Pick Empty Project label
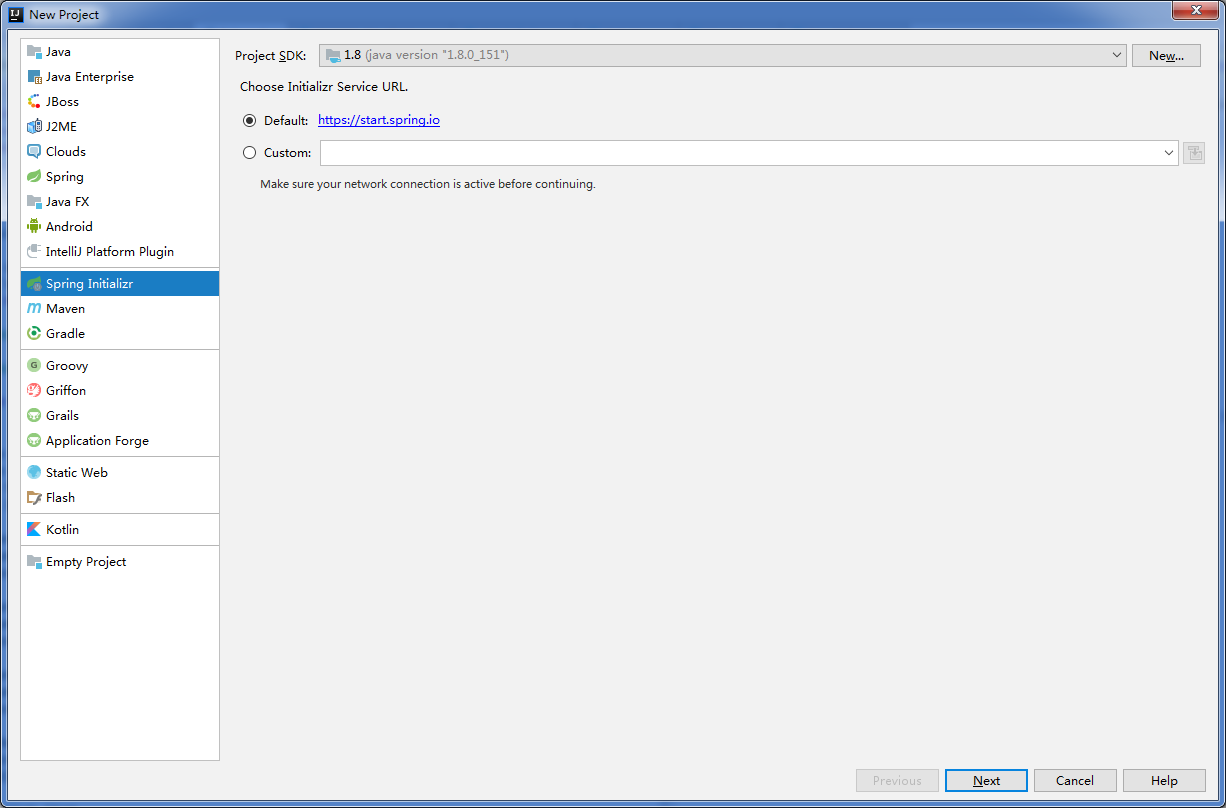 point(86,562)
